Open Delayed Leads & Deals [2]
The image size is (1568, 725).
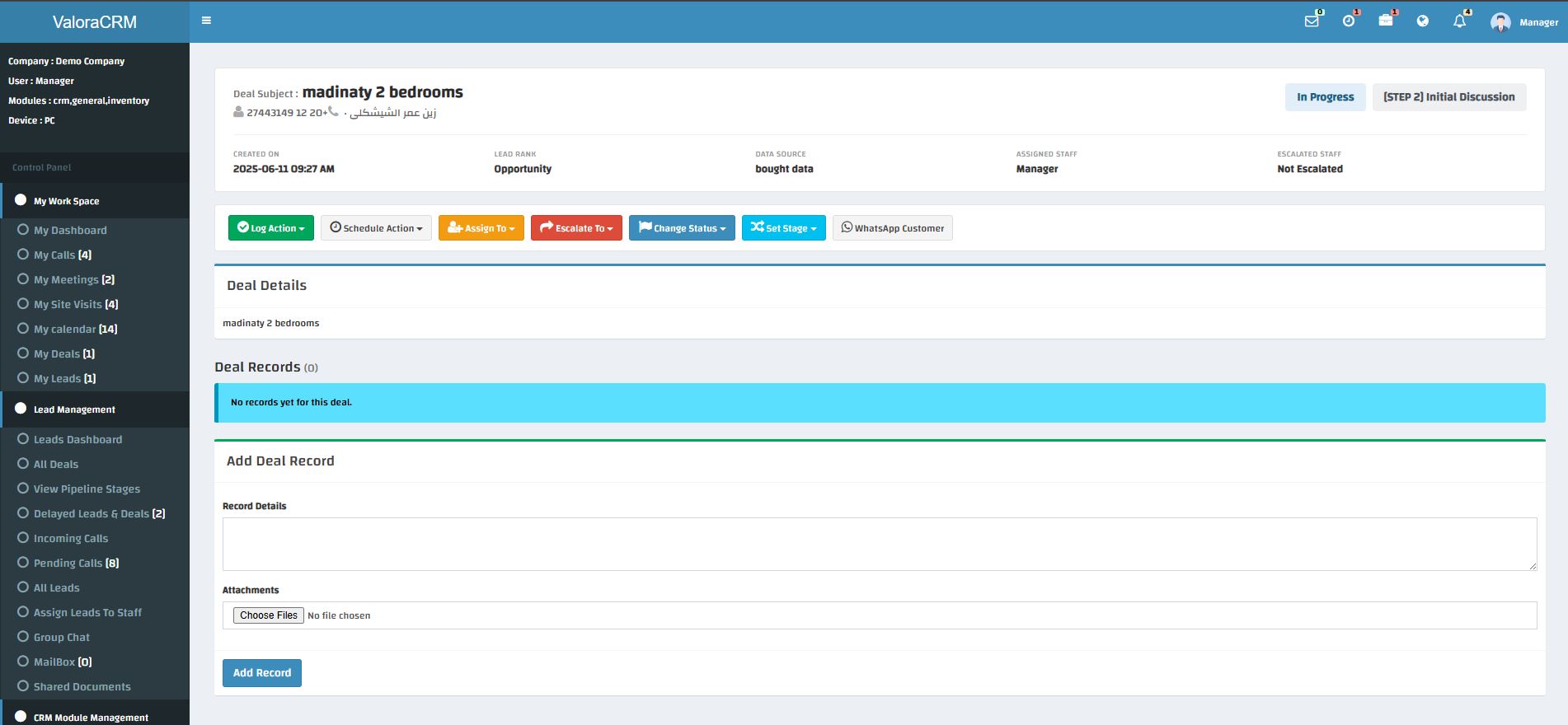[99, 514]
